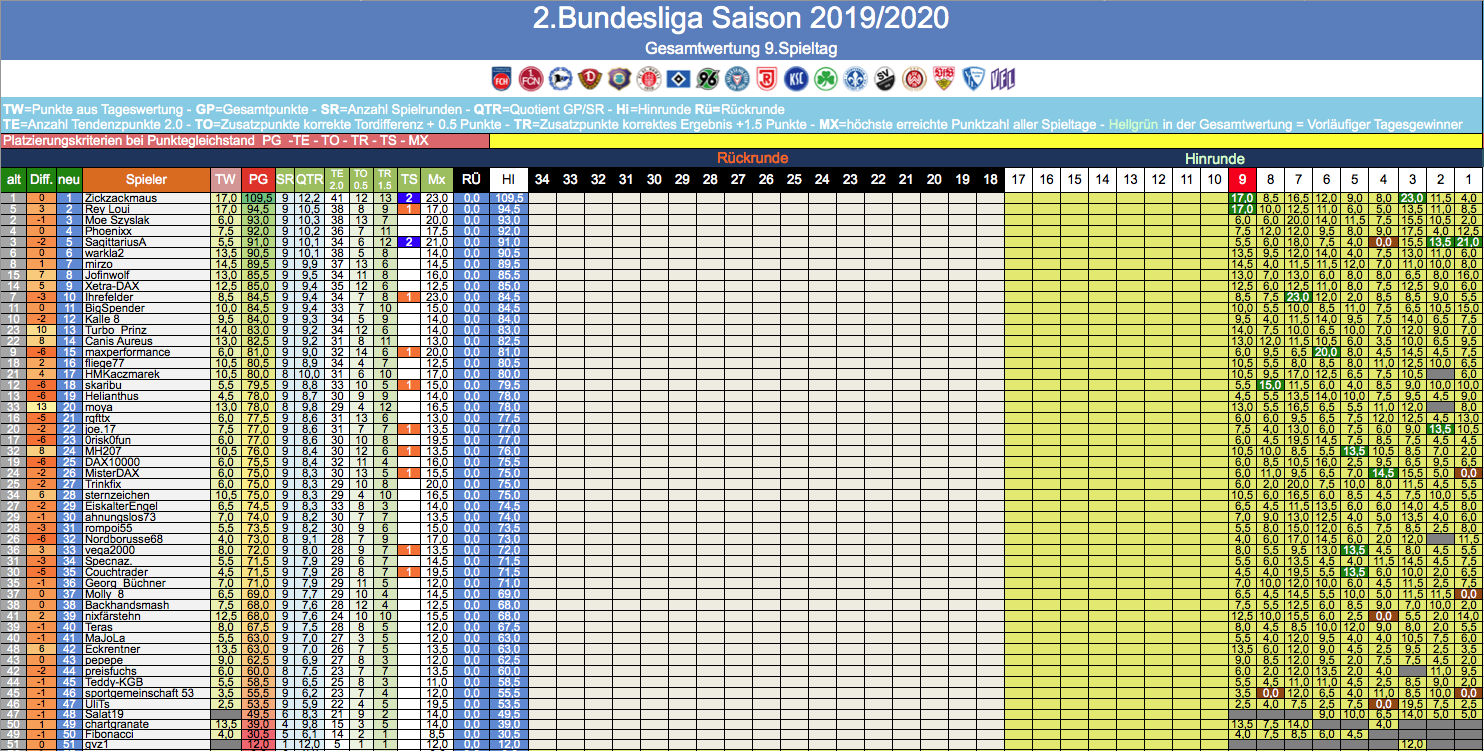Click the Hannover 96 club logo
The width and height of the screenshot is (1484, 751).
tap(708, 79)
